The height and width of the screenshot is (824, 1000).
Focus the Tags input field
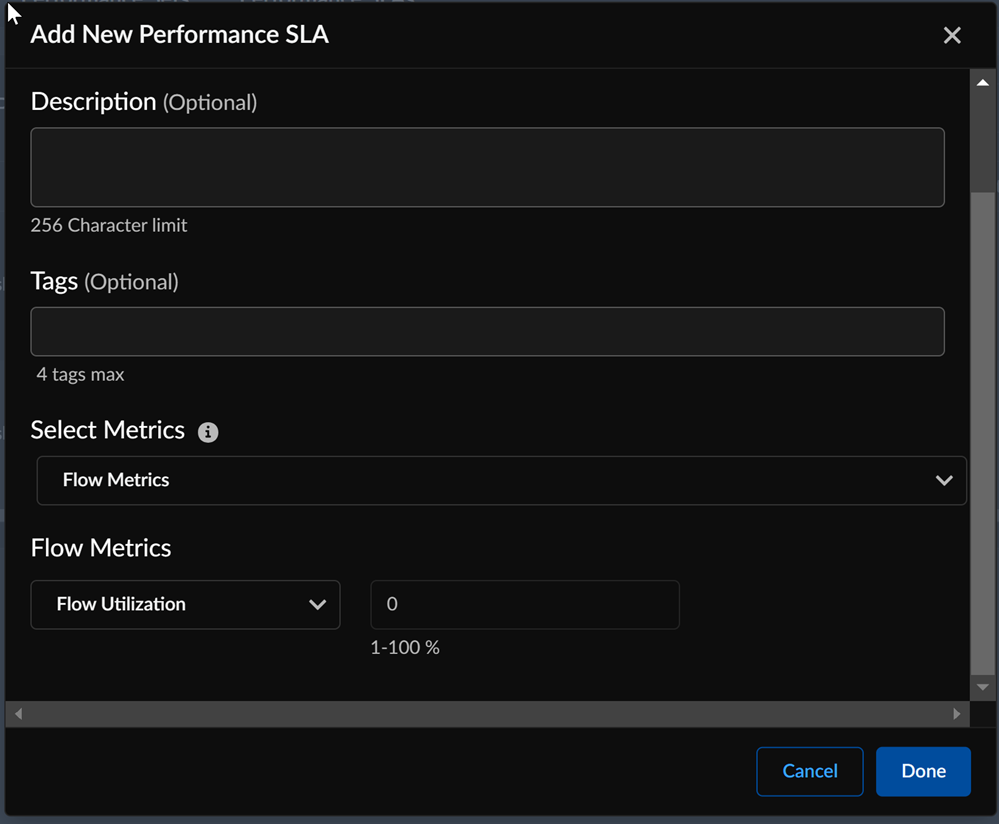pyautogui.click(x=487, y=332)
